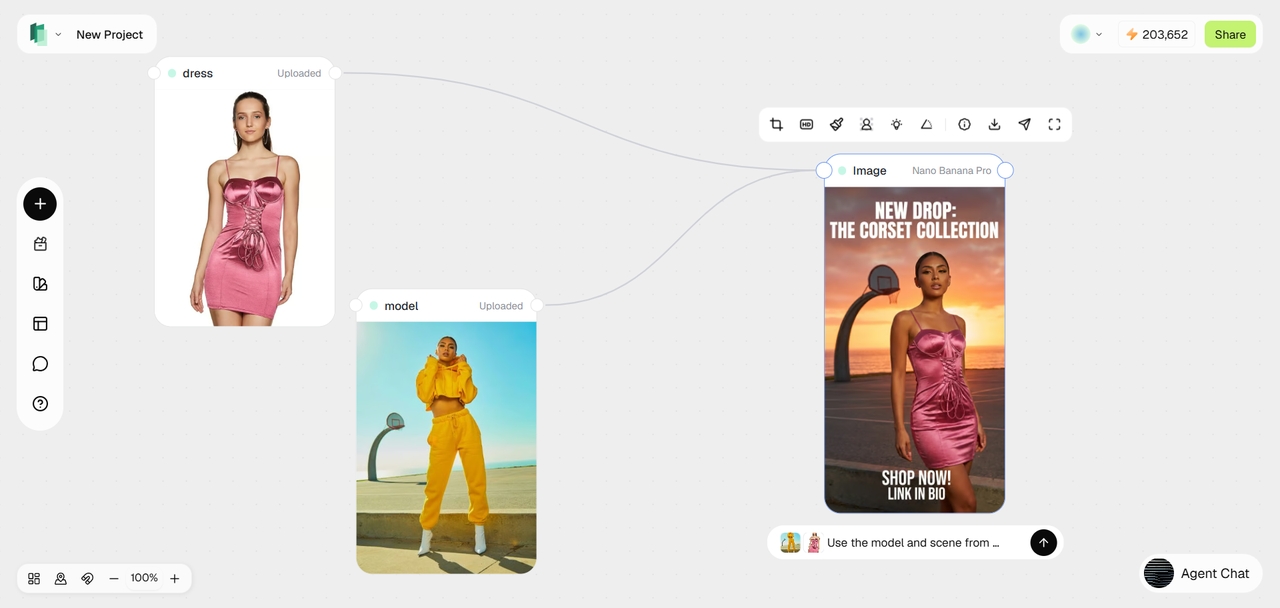This screenshot has width=1280, height=608.
Task: Click the 100% zoom level
Action: point(144,578)
